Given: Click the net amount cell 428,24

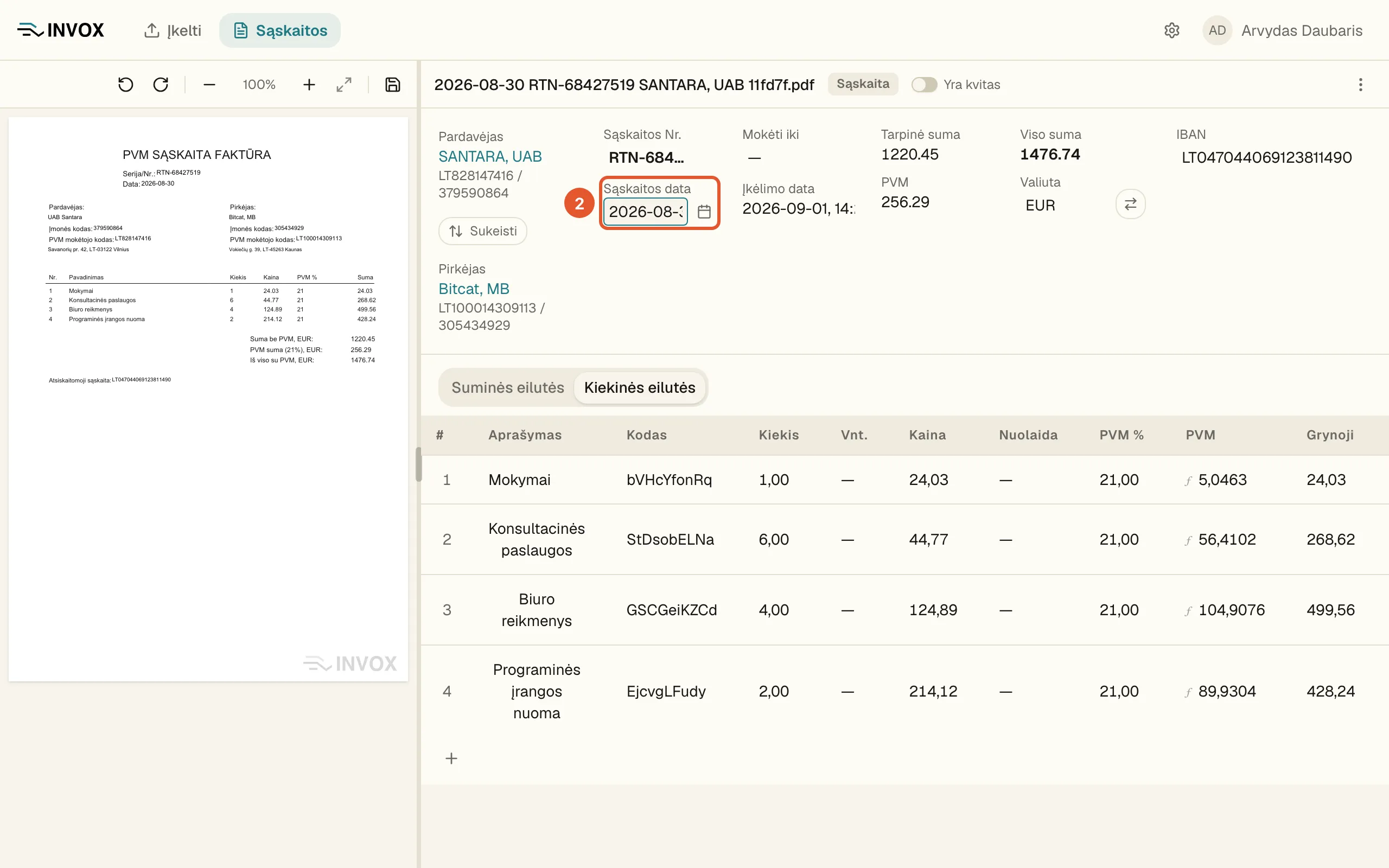Looking at the screenshot, I should click(x=1330, y=692).
